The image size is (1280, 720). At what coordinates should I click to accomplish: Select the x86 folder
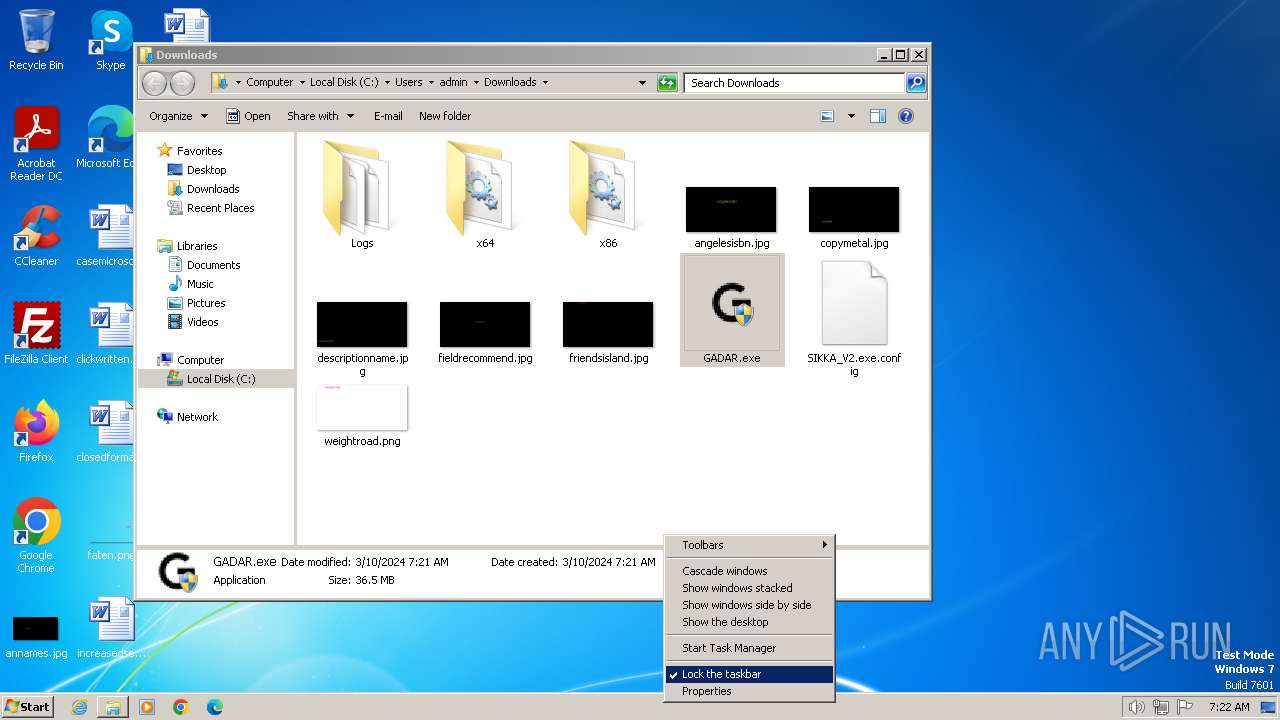click(608, 194)
